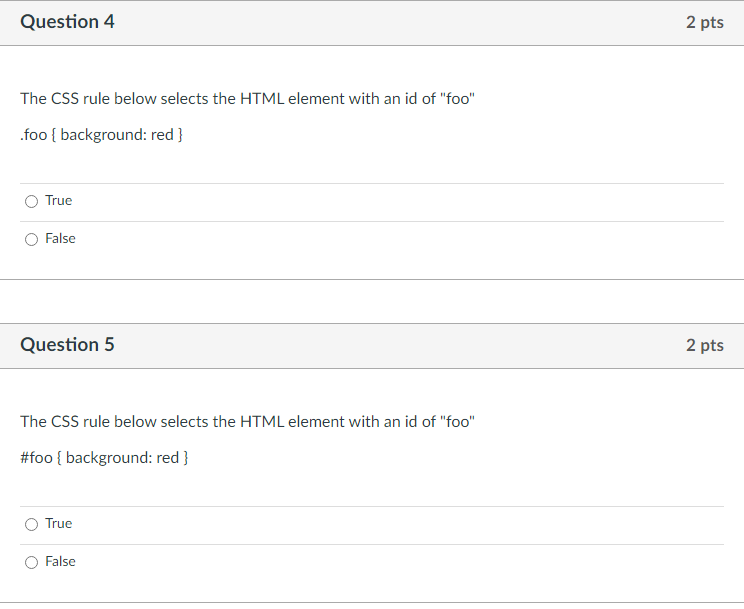Click the "Question 4" heading
The height and width of the screenshot is (609, 744).
click(x=67, y=22)
